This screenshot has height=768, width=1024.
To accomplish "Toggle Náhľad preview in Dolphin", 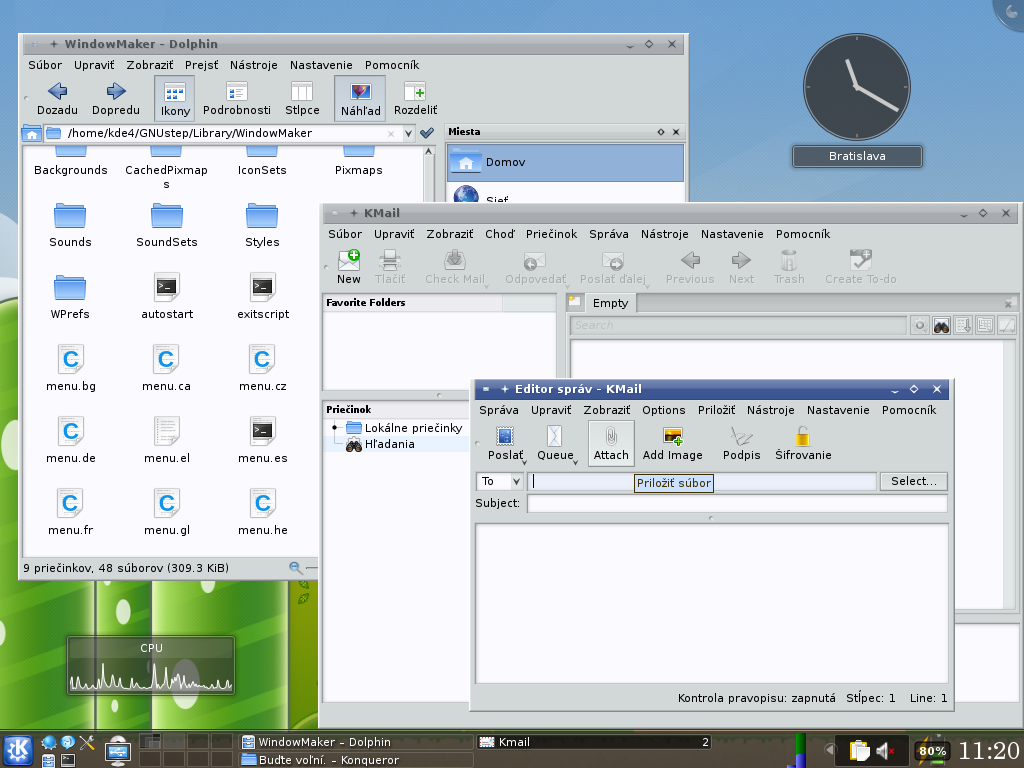I will pos(360,99).
